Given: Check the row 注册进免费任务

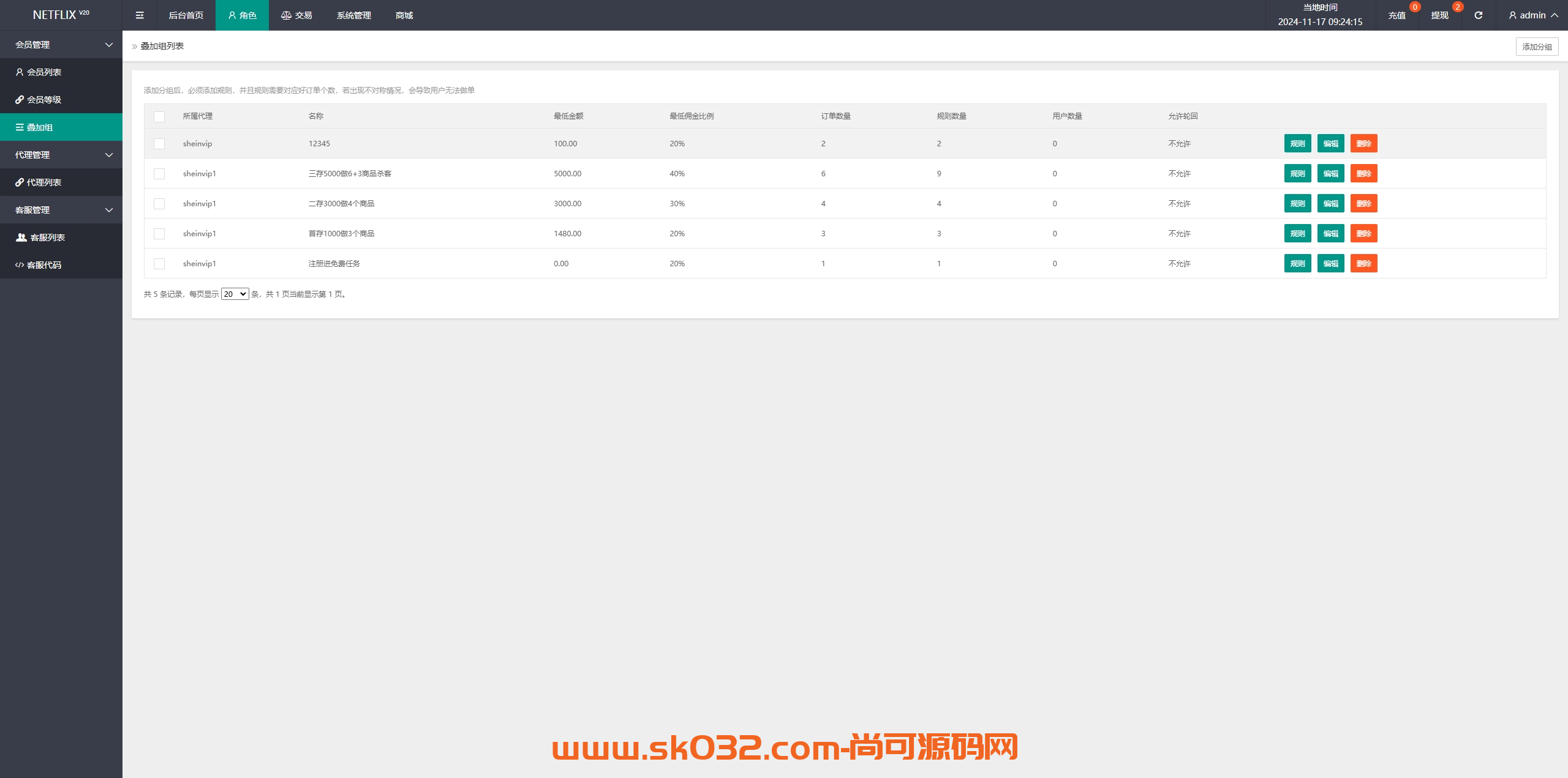Looking at the screenshot, I should click(159, 264).
